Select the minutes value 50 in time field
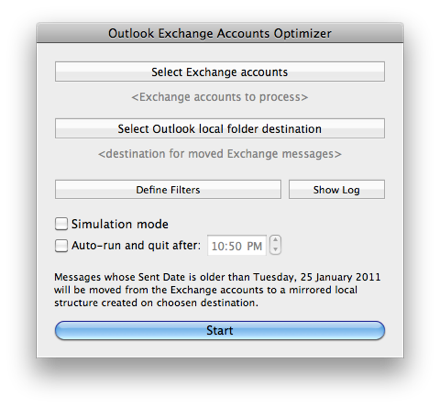The height and width of the screenshot is (408, 440). point(235,246)
